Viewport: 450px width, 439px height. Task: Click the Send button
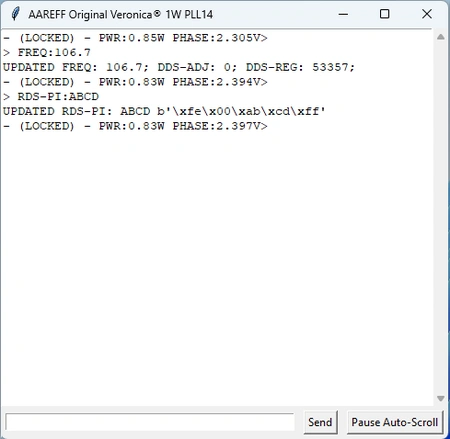(320, 422)
